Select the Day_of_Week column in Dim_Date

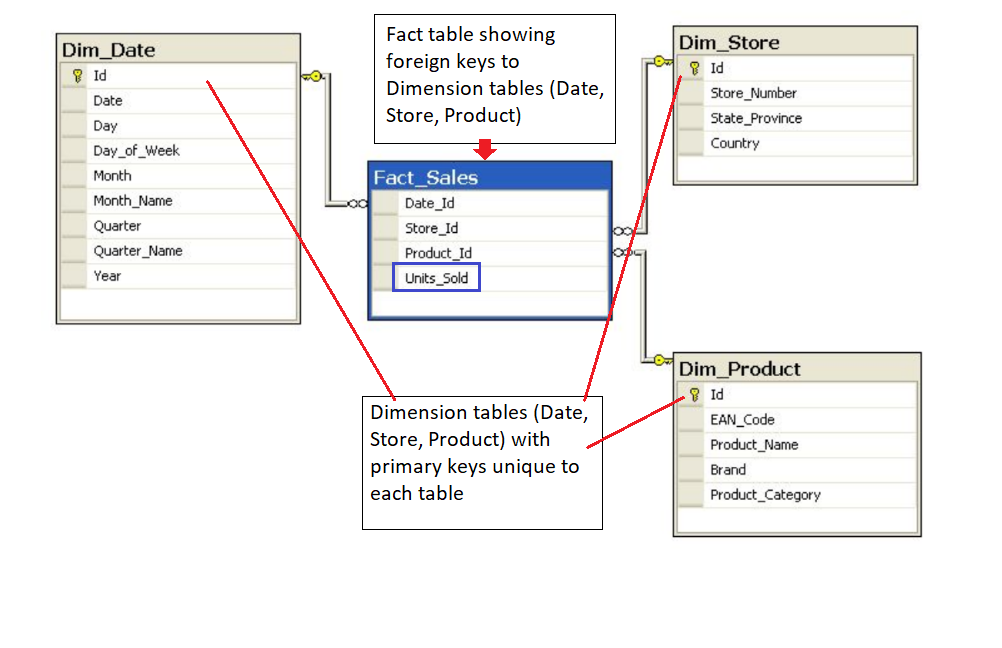point(137,151)
